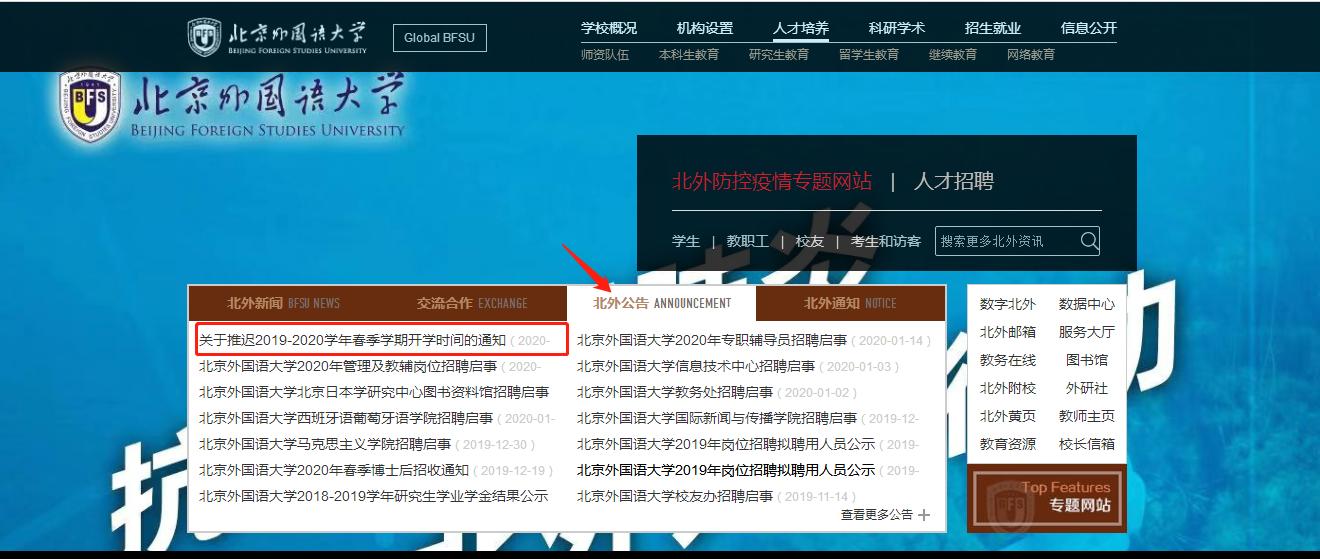1320x559 pixels.
Task: Open 数字北外 quick link
Action: [x=1008, y=304]
